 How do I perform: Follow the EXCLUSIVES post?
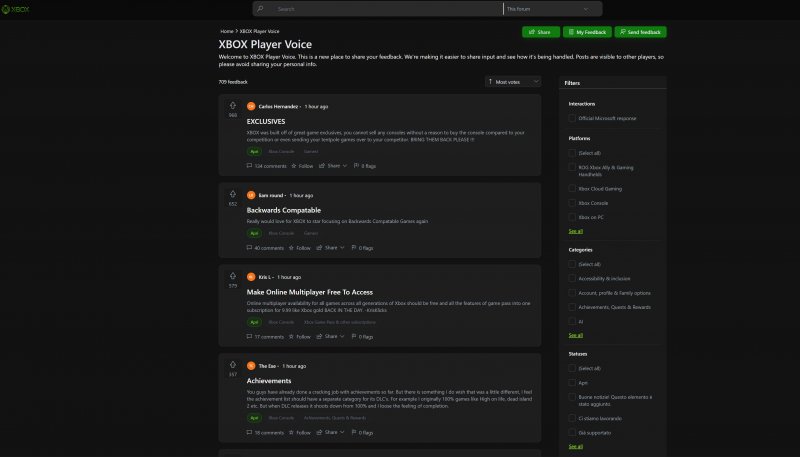click(x=302, y=166)
